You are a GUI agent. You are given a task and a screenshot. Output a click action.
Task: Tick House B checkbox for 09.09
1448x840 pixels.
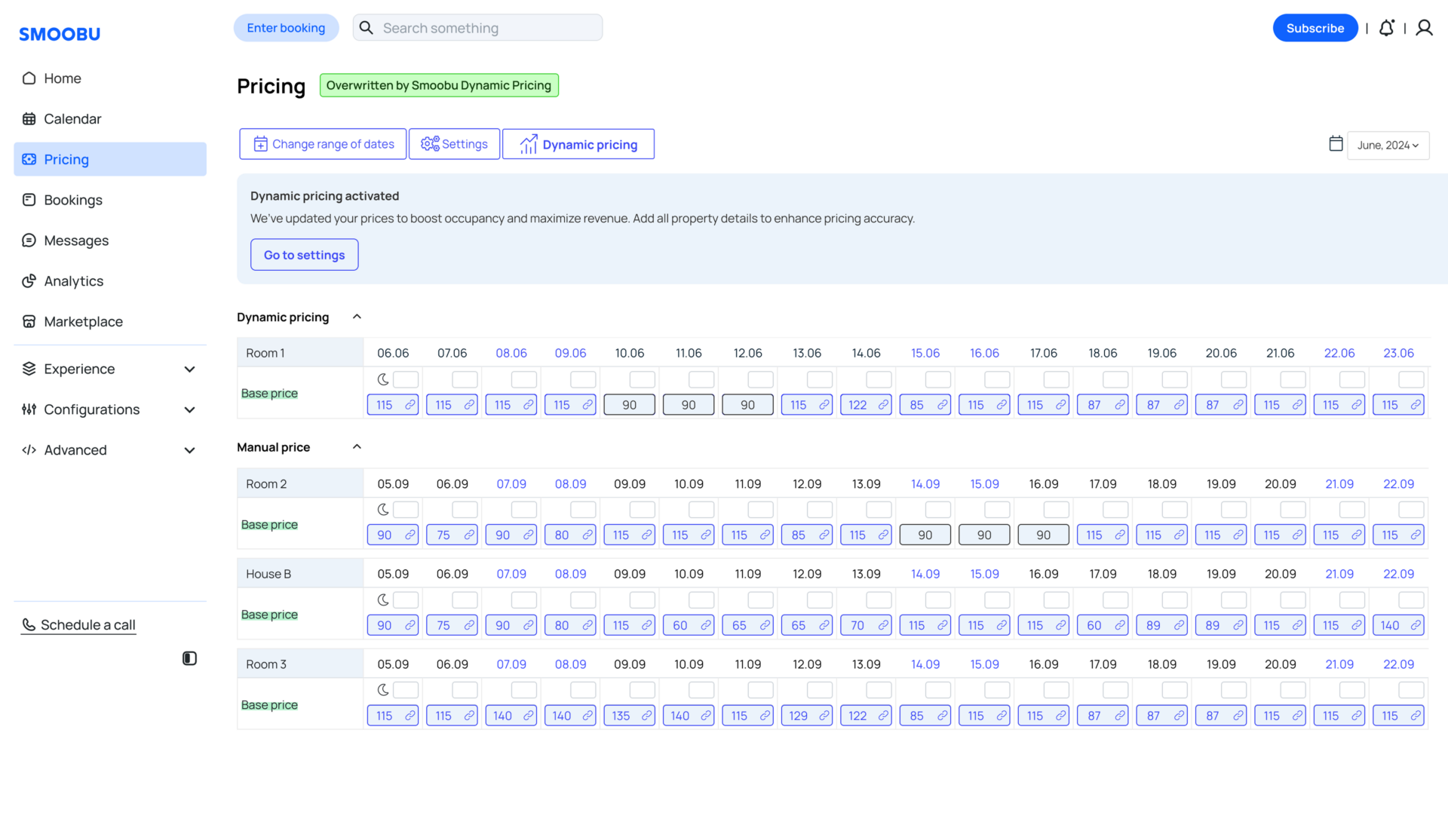[643, 600]
